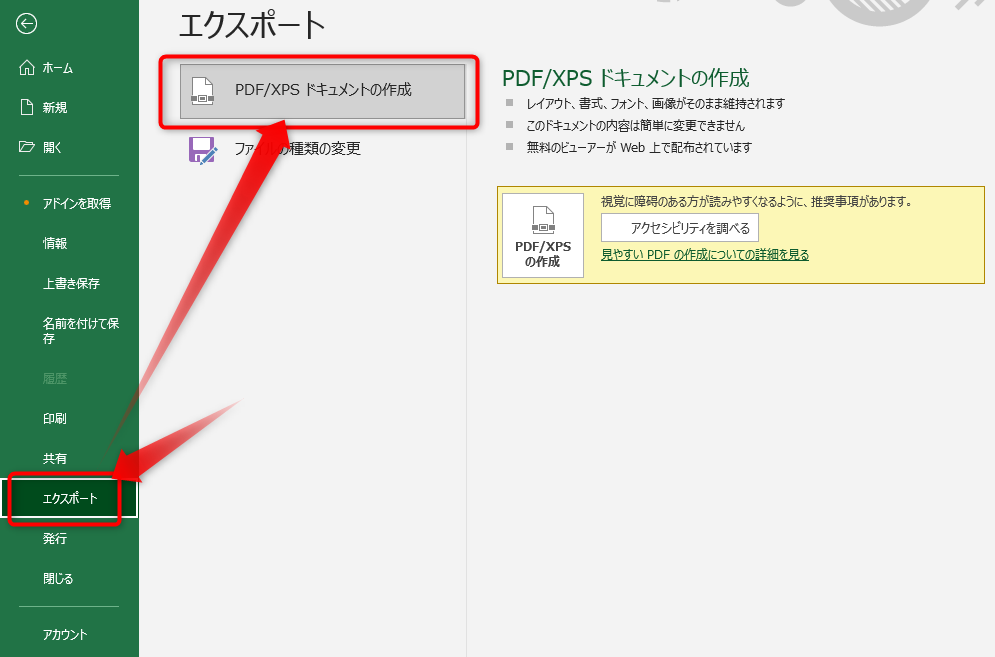Go to ホーム in the sidebar
The height and width of the screenshot is (657, 995).
point(58,68)
